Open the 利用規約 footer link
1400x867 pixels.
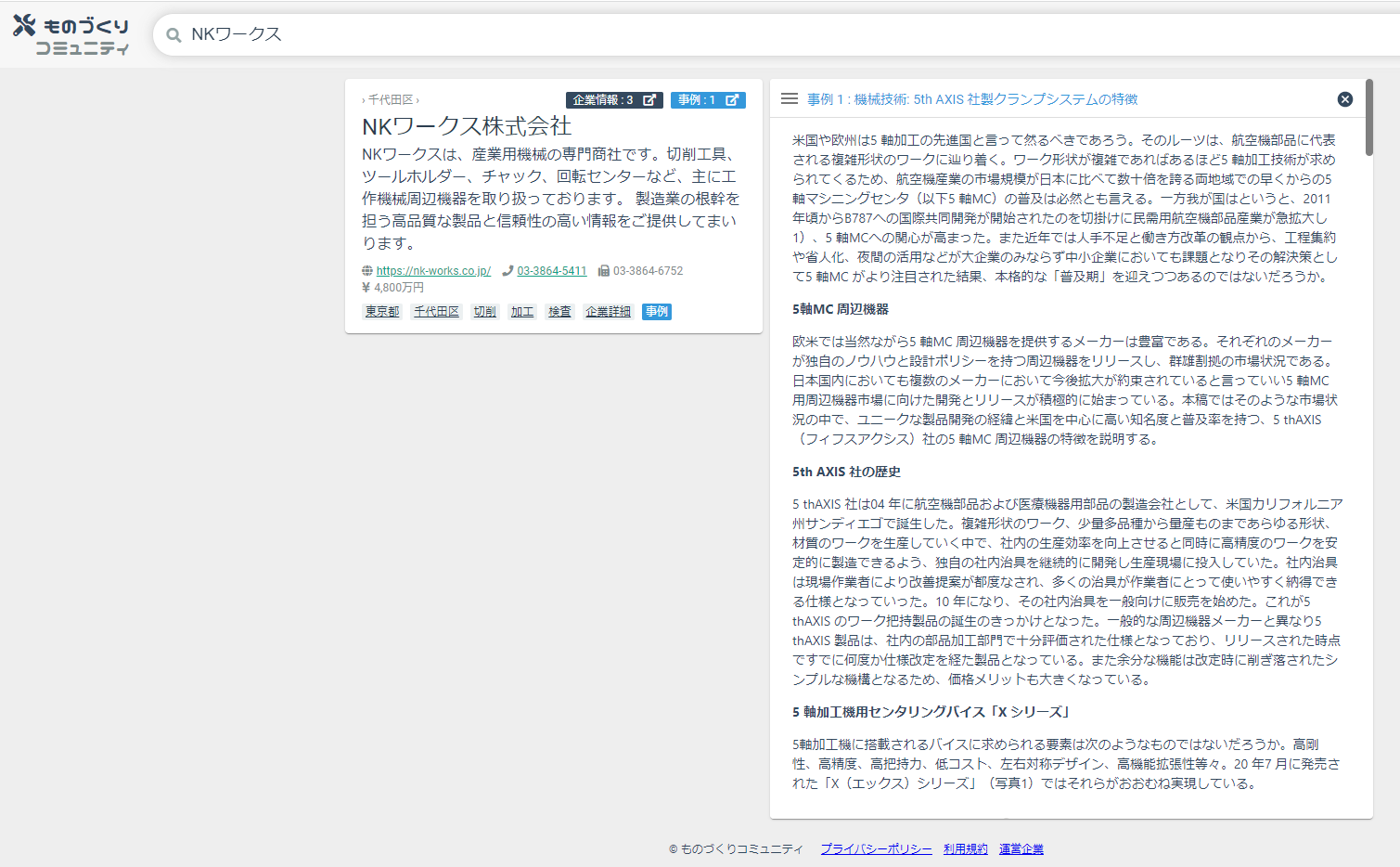(x=966, y=849)
